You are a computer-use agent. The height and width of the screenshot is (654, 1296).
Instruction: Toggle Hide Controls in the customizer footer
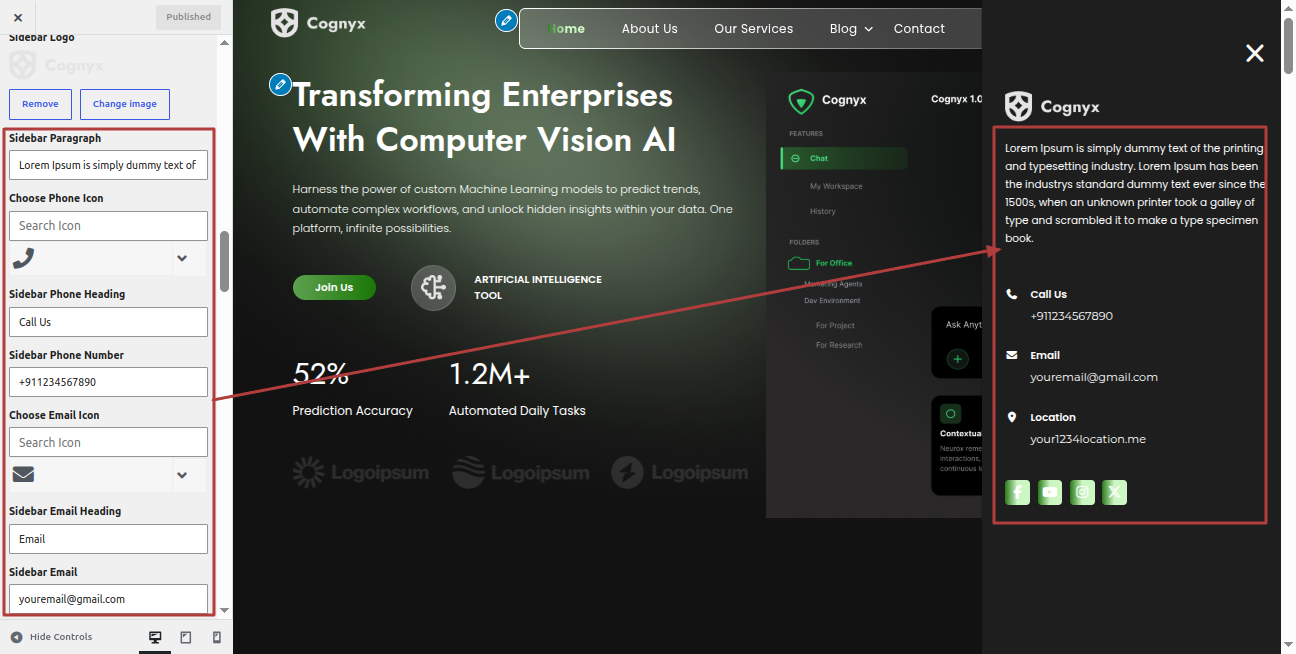(51, 637)
